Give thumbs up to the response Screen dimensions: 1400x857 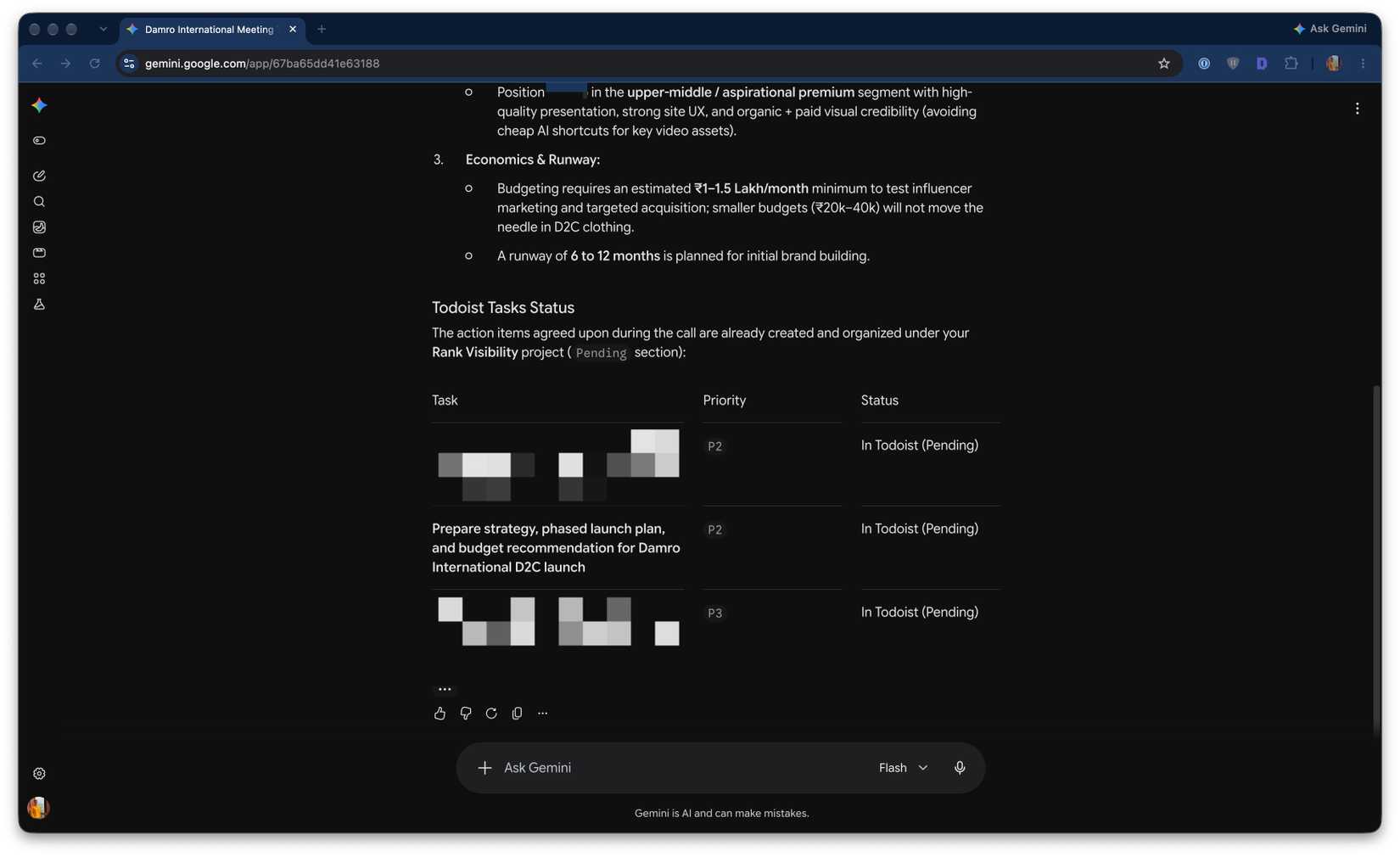[440, 714]
